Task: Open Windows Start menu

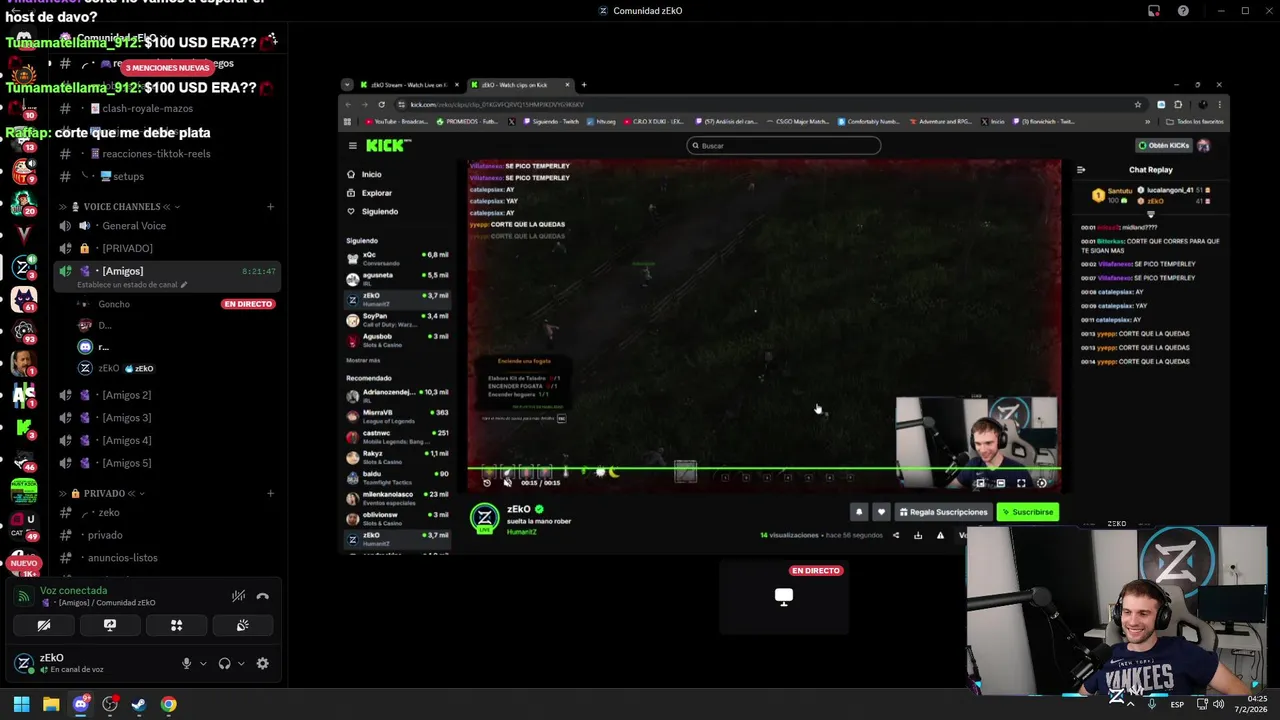Action: 21,704
